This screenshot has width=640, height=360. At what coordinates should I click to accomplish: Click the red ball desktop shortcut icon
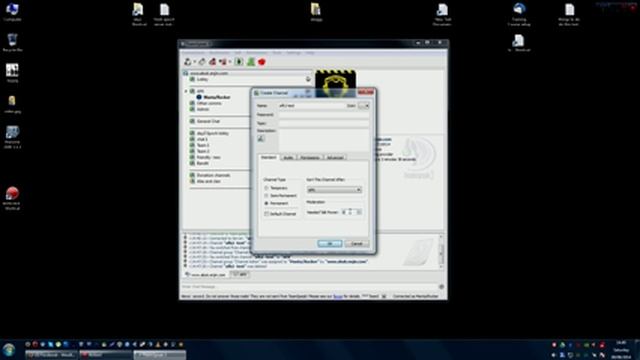click(x=12, y=198)
